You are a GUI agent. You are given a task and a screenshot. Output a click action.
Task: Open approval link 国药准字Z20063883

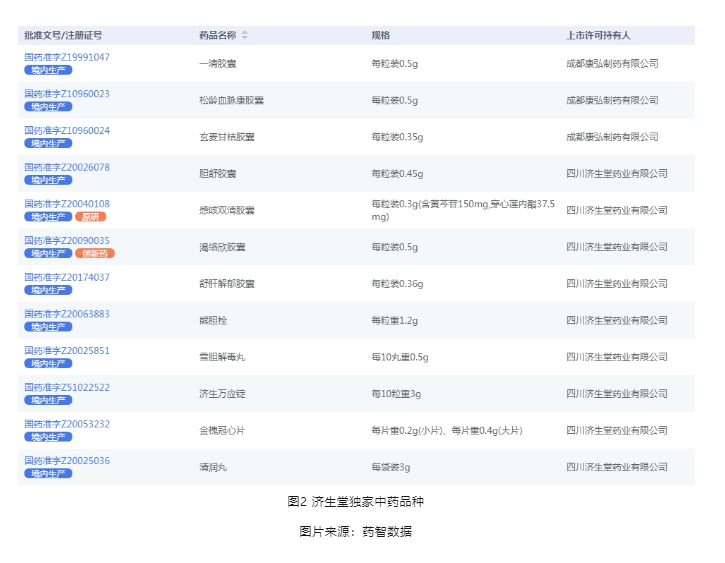pos(67,314)
